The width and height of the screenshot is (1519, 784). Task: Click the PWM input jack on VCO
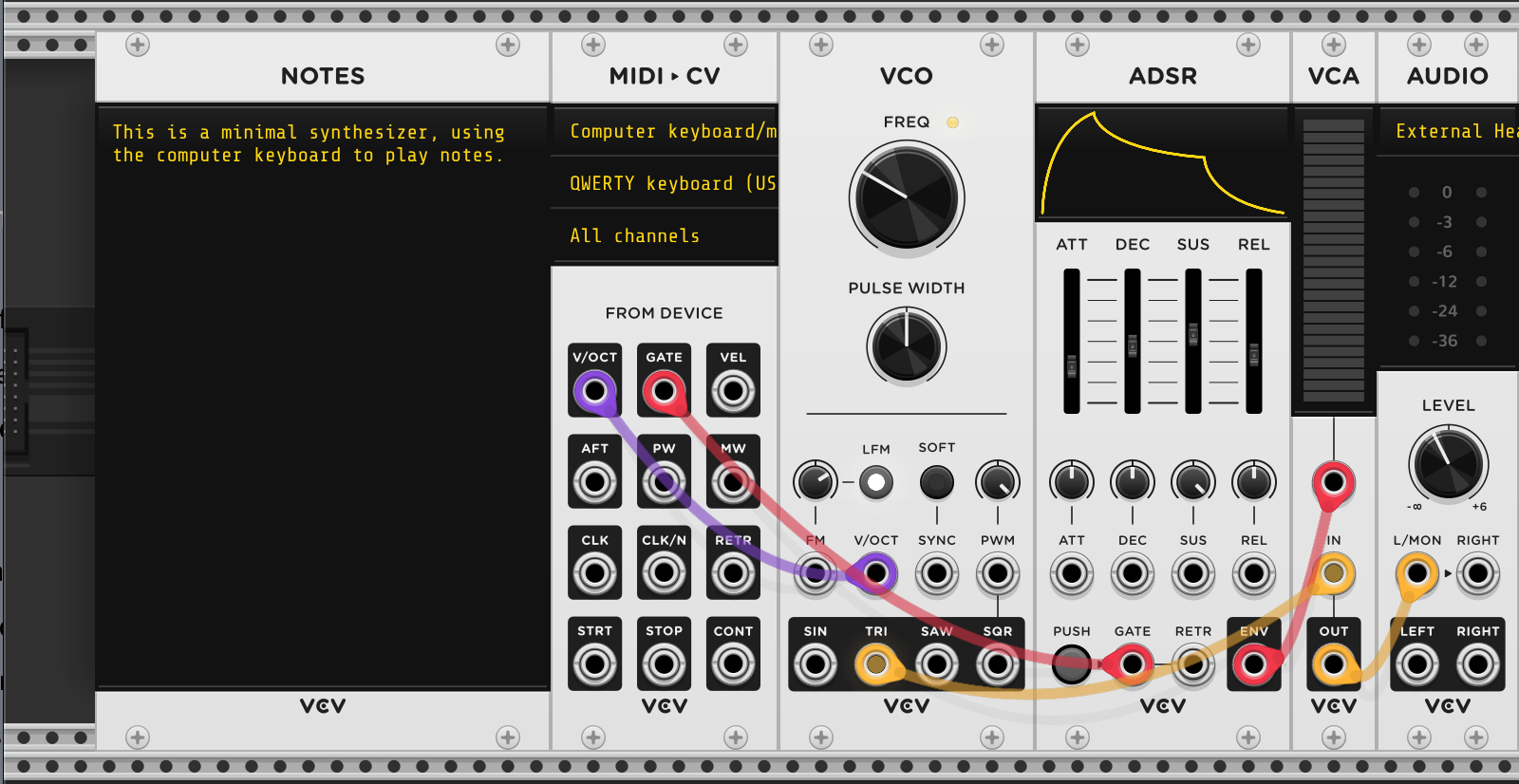pos(997,573)
